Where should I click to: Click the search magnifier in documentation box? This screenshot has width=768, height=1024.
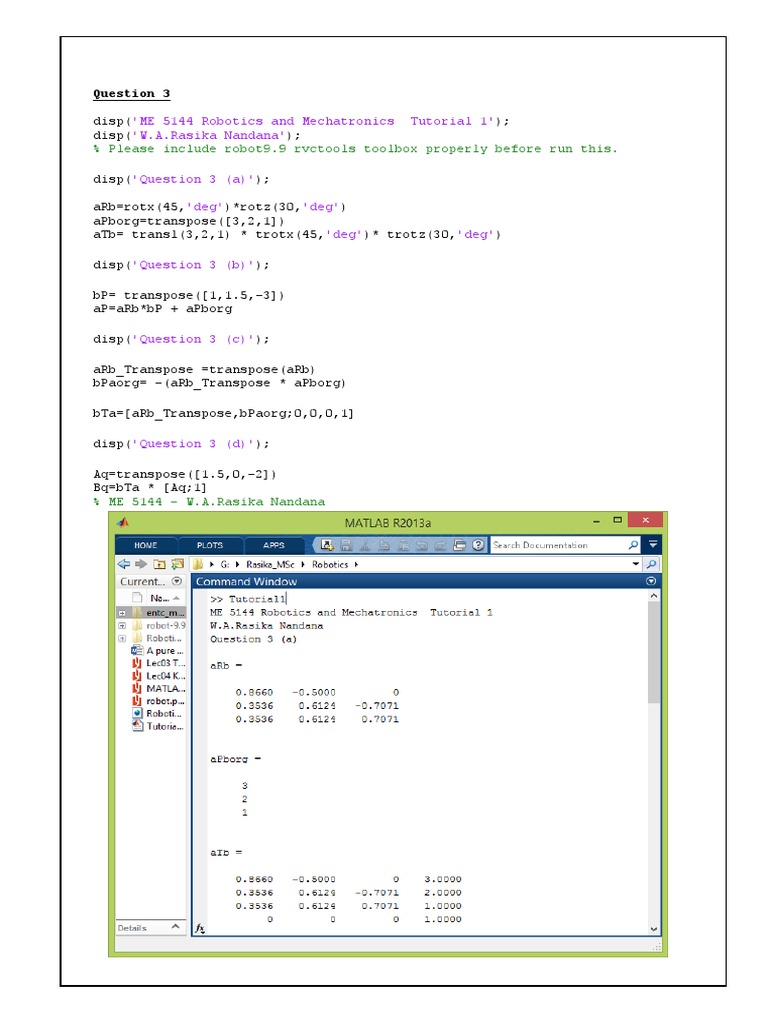coord(633,545)
